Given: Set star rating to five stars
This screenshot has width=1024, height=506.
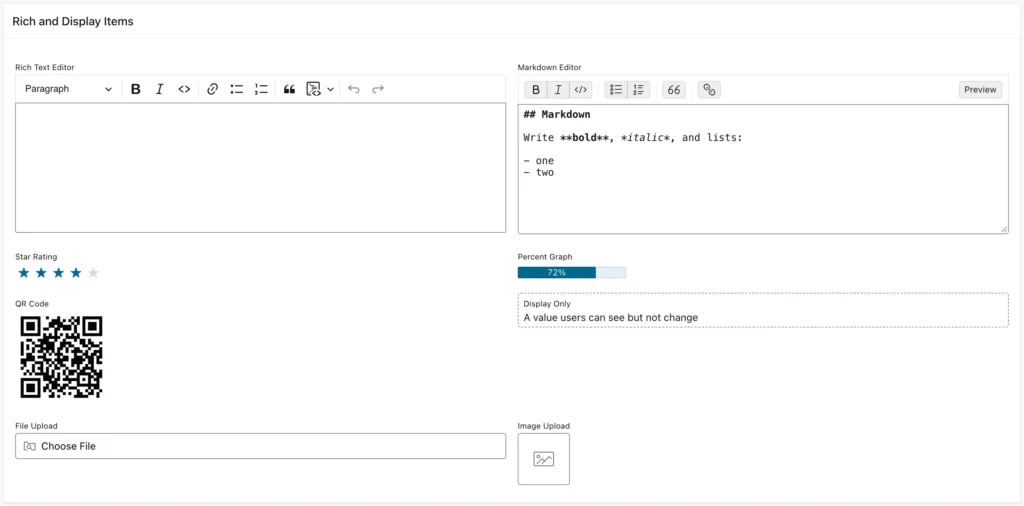Looking at the screenshot, I should click(93, 273).
